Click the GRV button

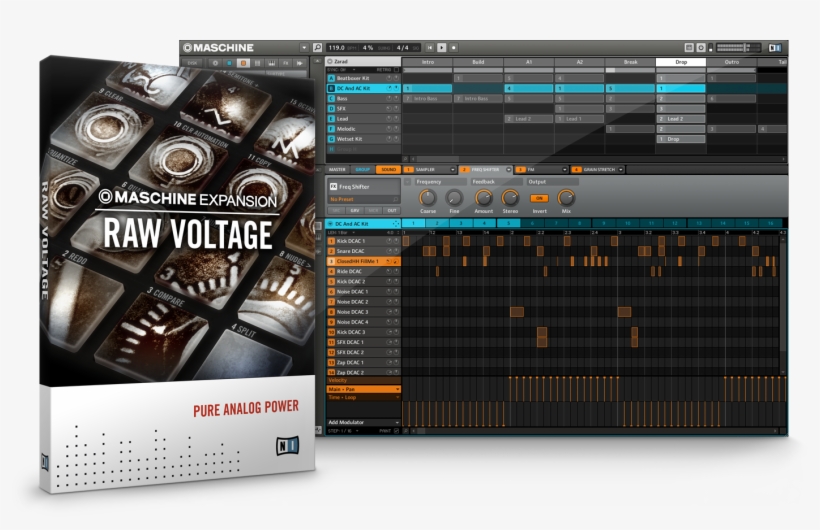355,210
